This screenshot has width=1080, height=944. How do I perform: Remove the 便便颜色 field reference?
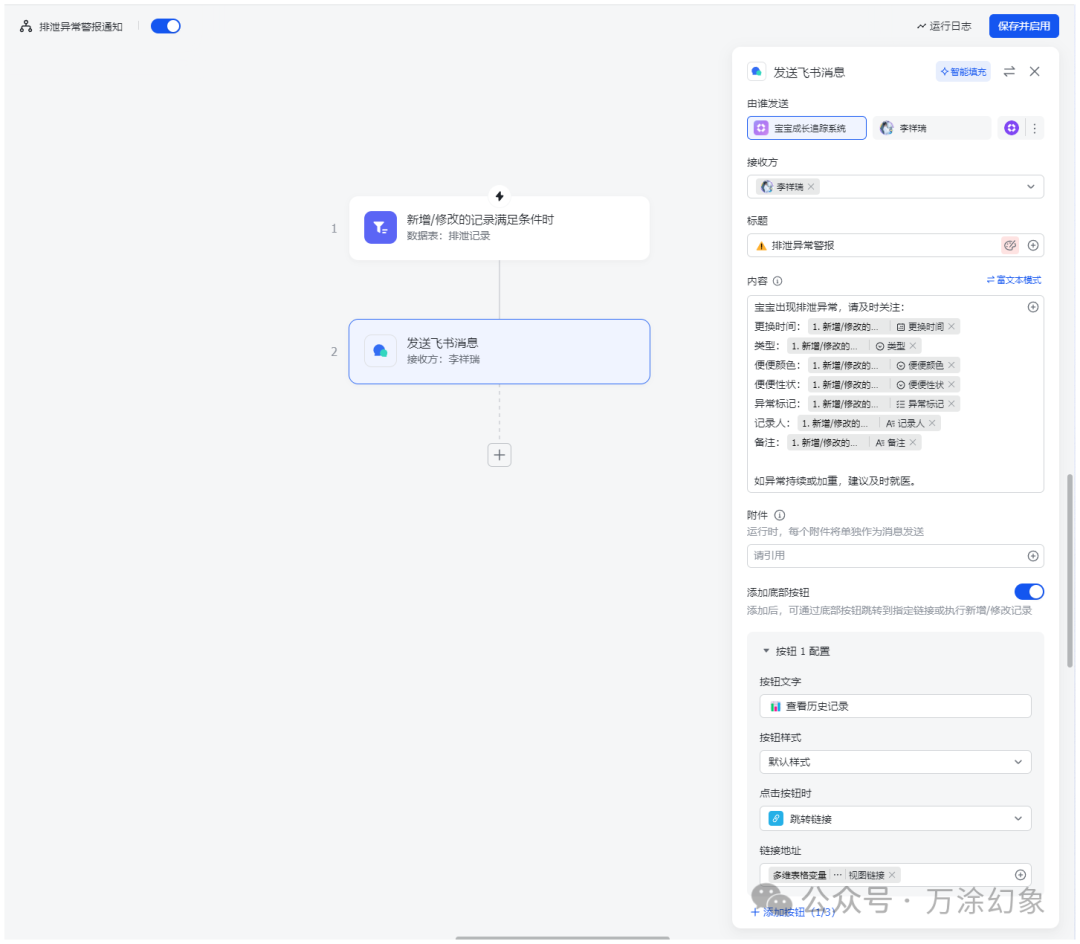click(951, 365)
